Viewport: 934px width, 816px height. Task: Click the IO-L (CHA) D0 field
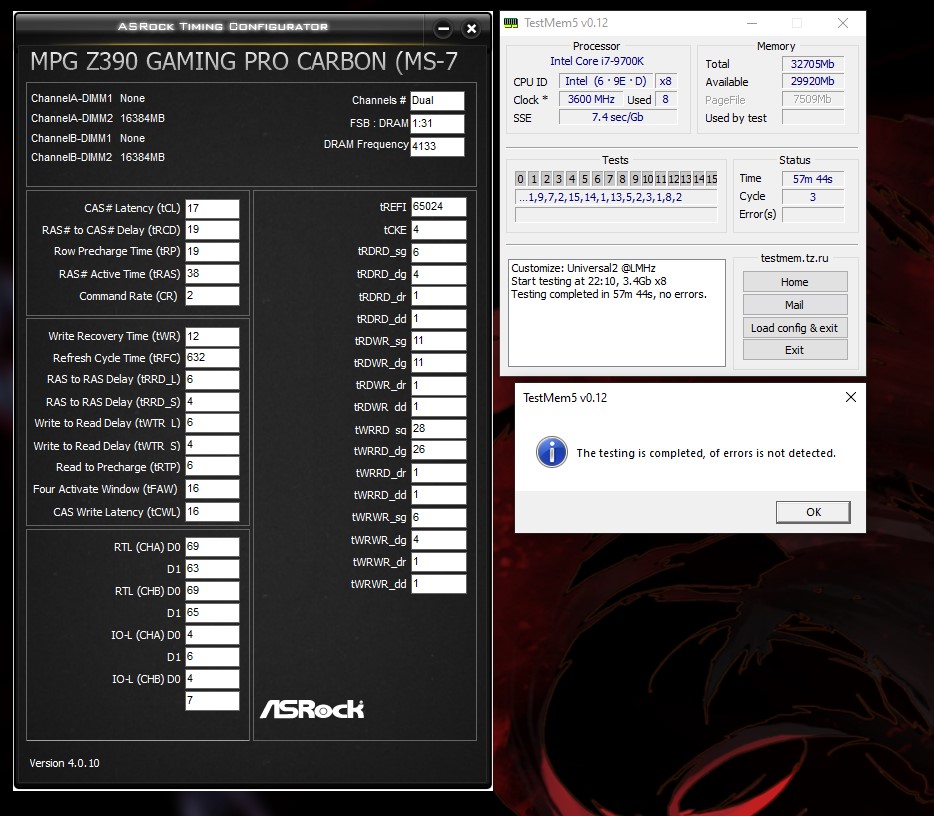coord(212,635)
